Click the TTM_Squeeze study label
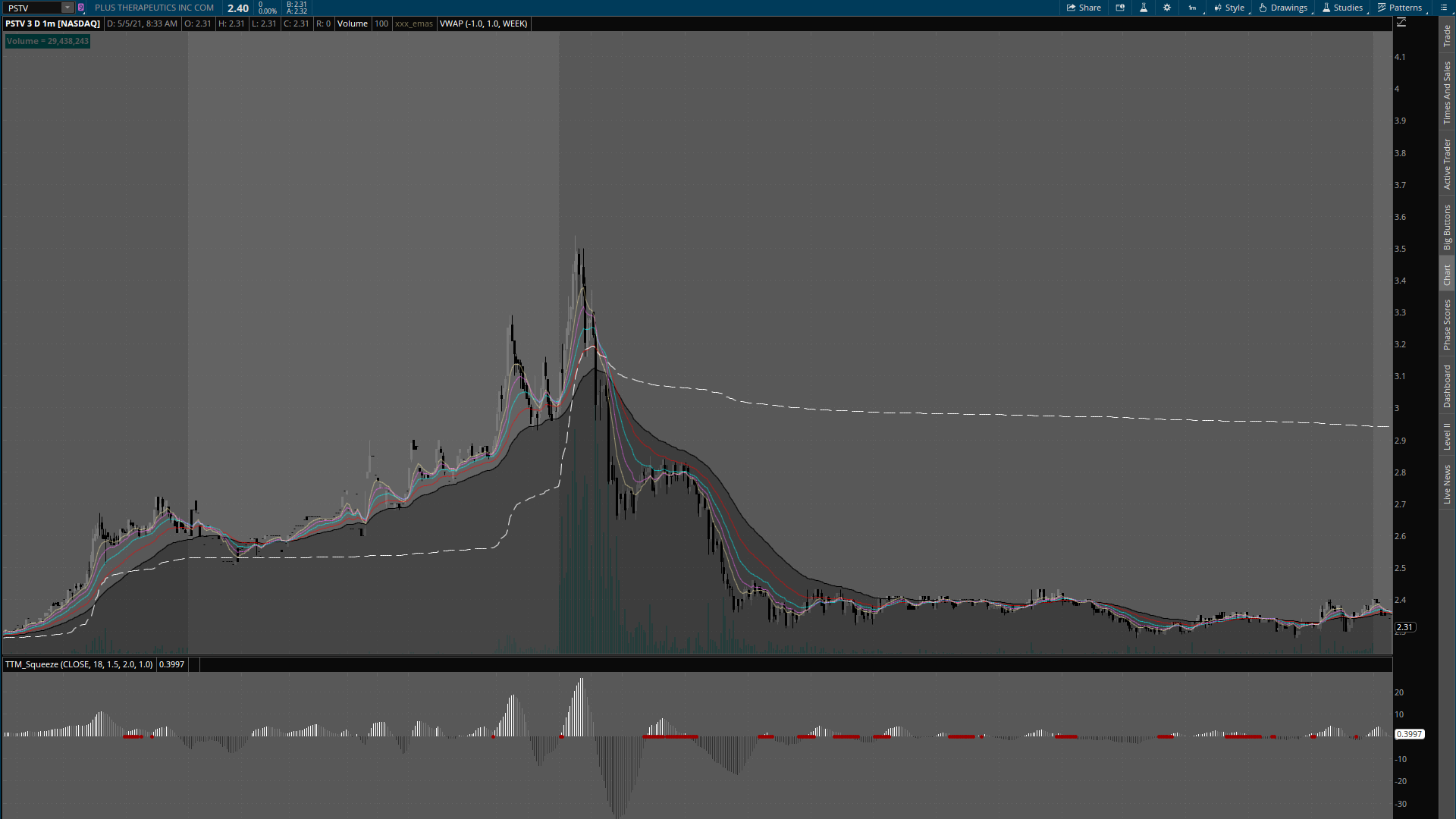Image resolution: width=1456 pixels, height=819 pixels. (x=79, y=664)
